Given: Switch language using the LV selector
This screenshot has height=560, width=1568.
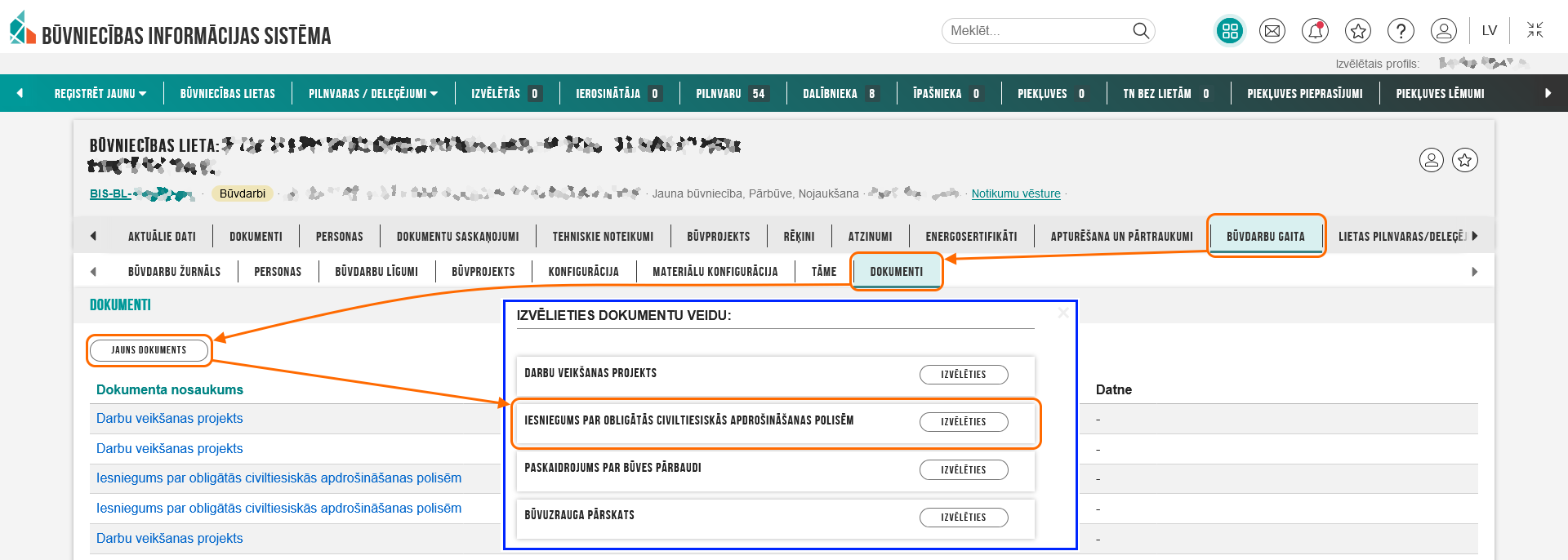Looking at the screenshot, I should click(x=1490, y=30).
